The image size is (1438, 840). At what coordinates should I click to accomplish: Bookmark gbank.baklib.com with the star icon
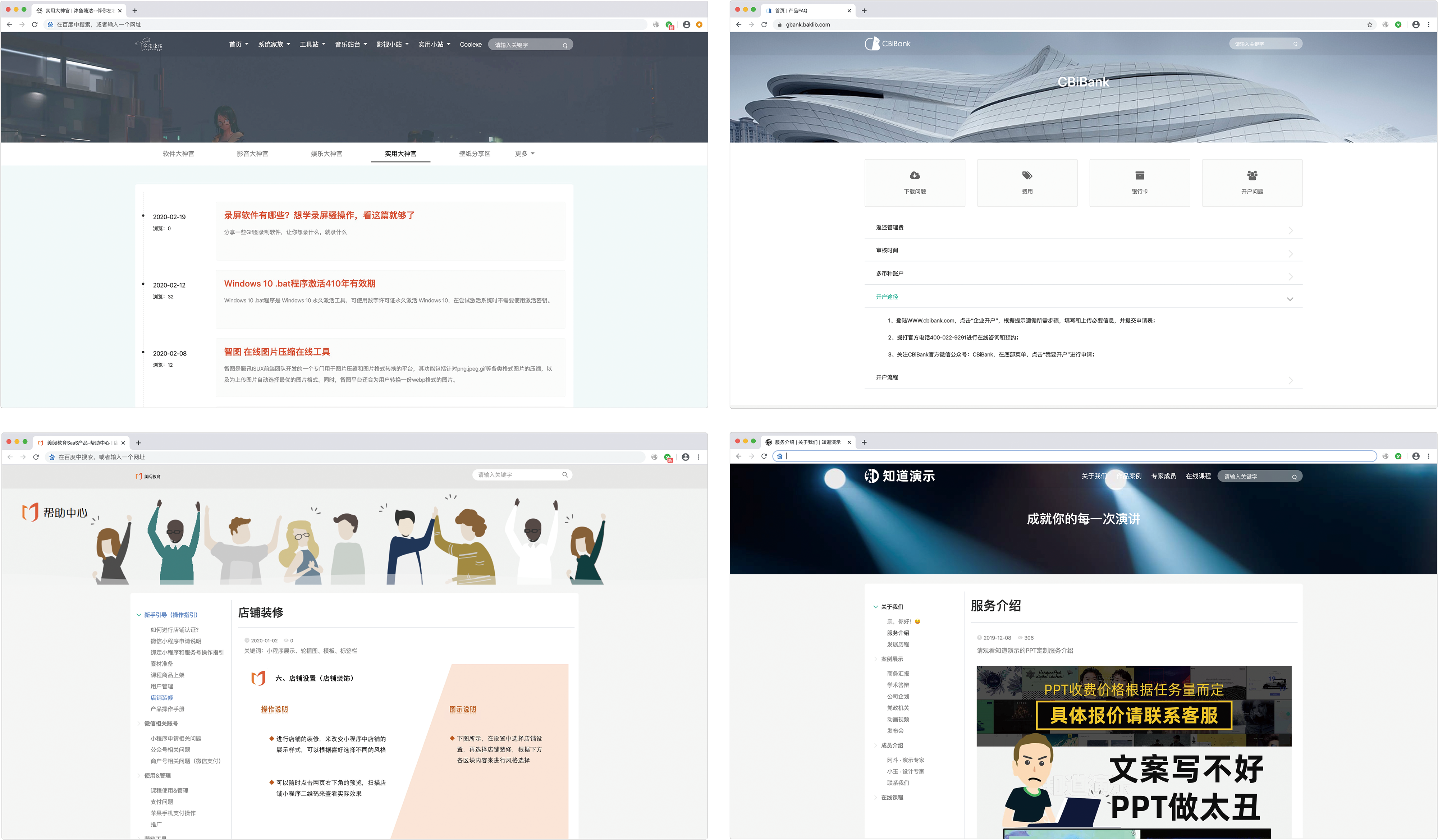pos(1370,24)
